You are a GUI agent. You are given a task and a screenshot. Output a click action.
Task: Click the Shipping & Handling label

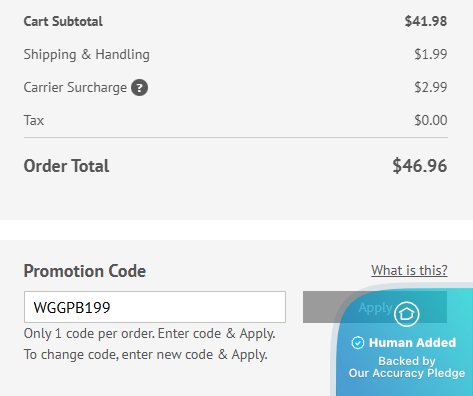[87, 55]
